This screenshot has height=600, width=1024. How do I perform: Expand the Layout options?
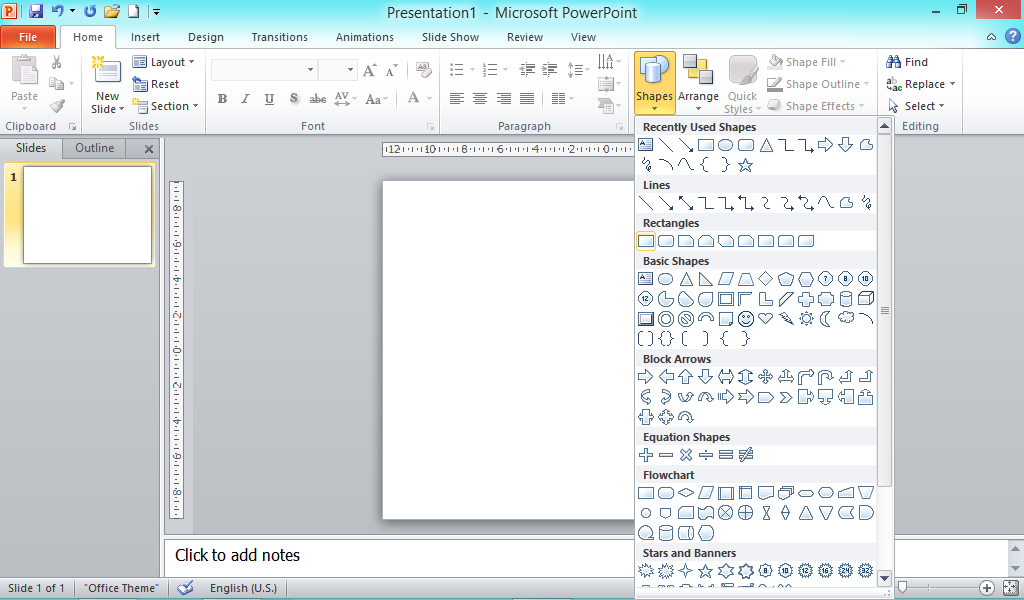coord(165,61)
